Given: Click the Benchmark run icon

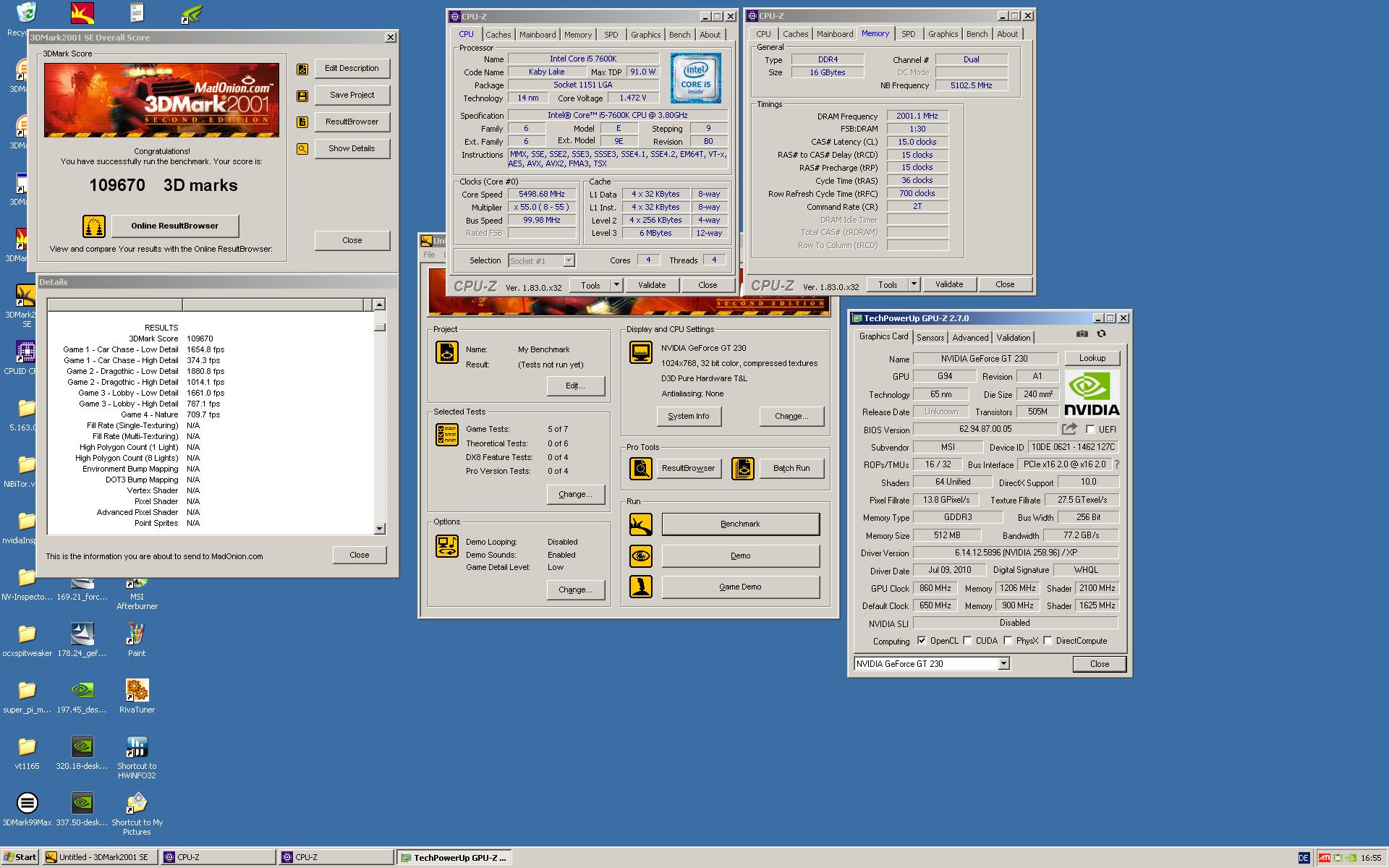Looking at the screenshot, I should coord(641,524).
